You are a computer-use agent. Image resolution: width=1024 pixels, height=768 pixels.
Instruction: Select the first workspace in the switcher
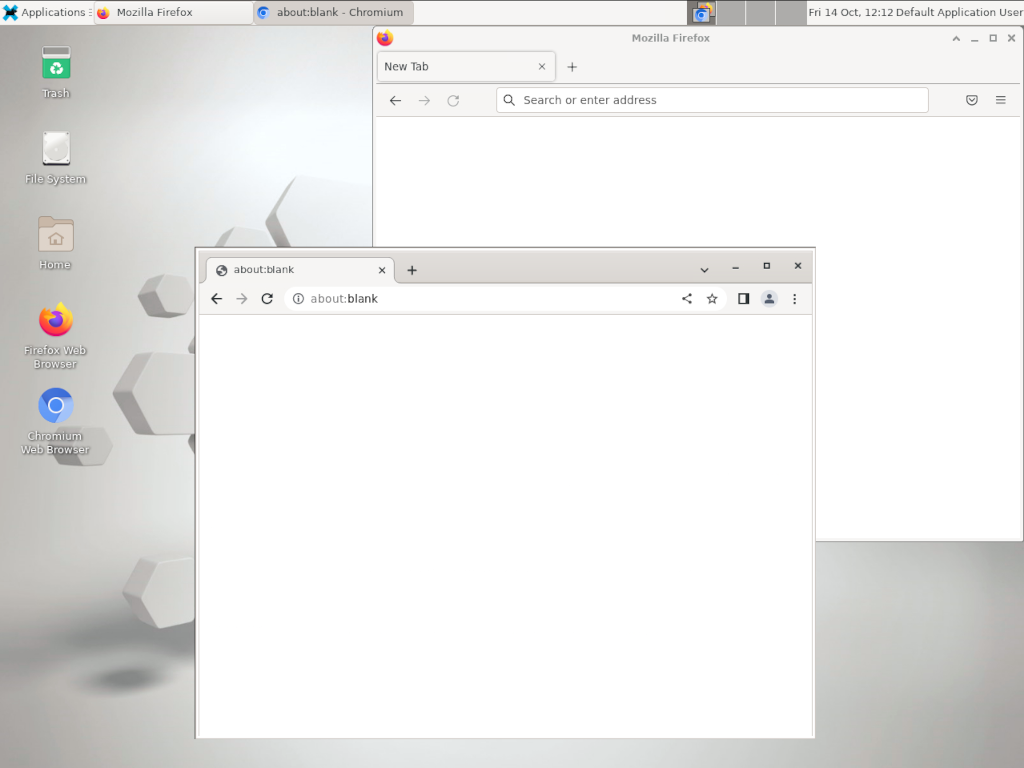tap(701, 12)
